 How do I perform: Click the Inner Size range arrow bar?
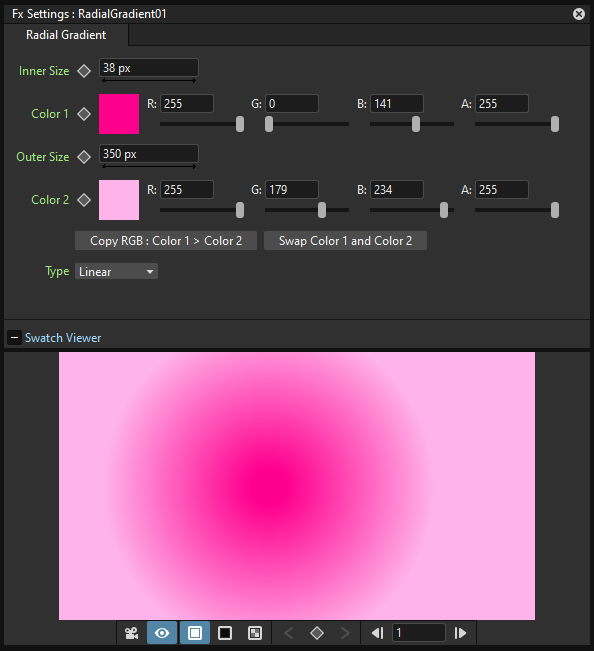point(149,81)
